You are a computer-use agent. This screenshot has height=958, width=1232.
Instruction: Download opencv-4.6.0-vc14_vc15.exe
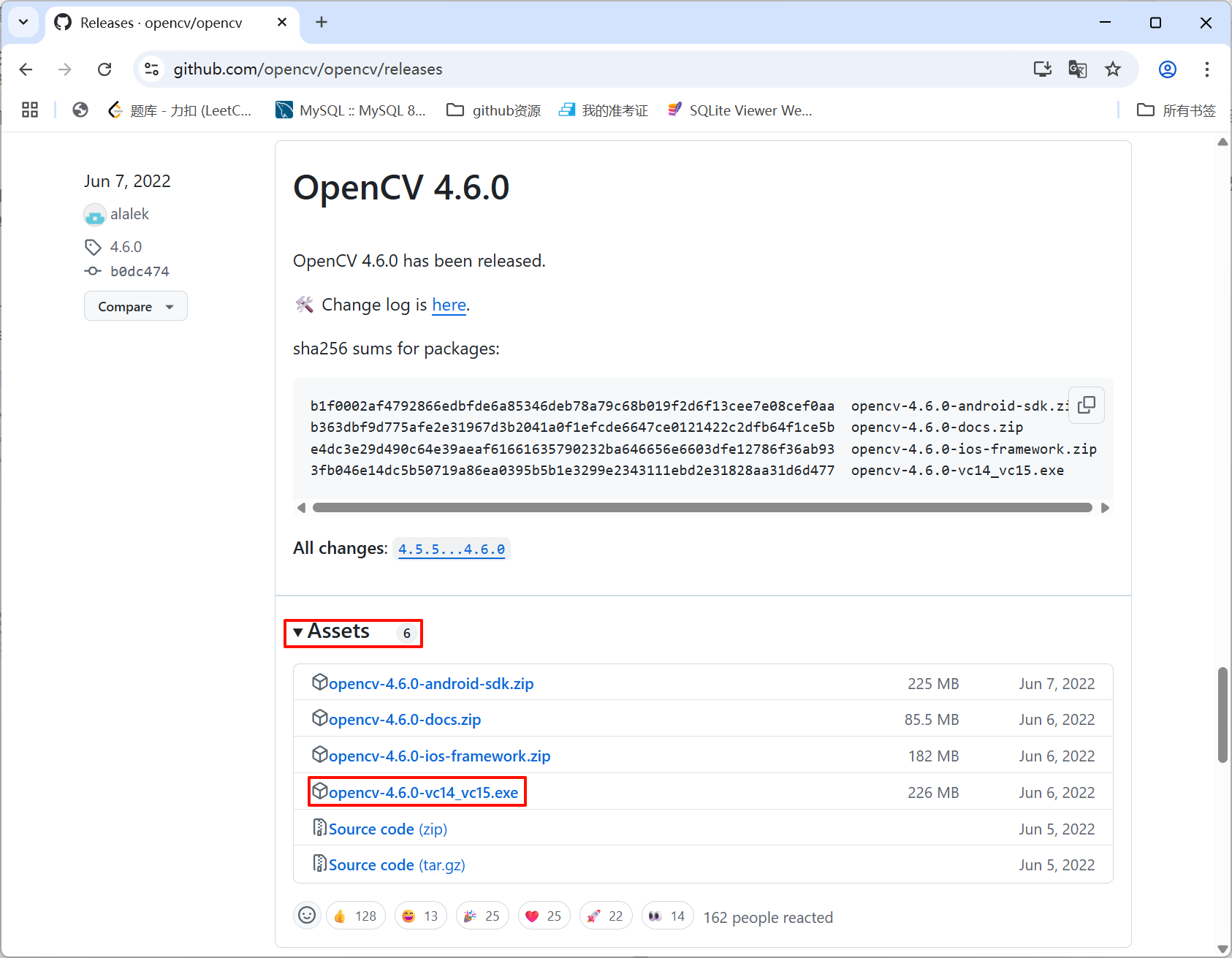click(x=423, y=792)
